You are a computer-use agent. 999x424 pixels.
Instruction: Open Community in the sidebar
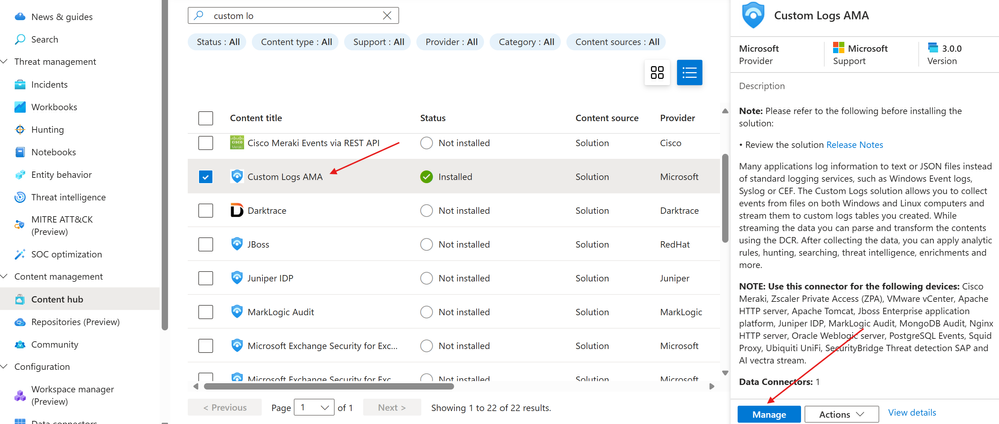55,345
